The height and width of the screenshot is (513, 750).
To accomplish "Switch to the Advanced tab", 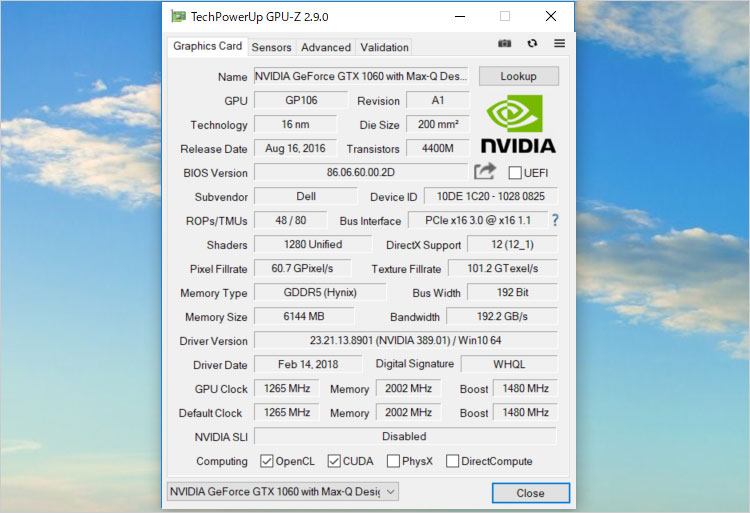I will coord(326,47).
